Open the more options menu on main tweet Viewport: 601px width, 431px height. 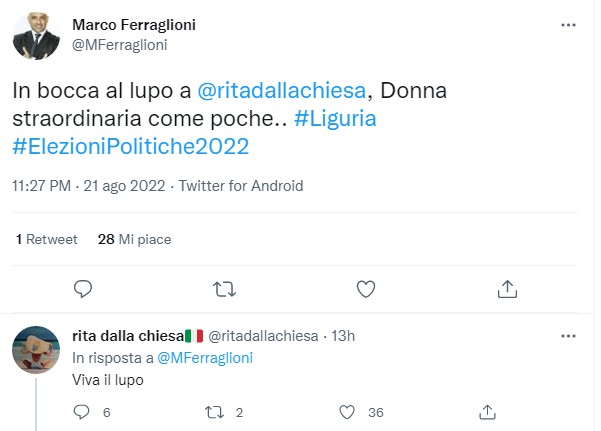(x=569, y=26)
